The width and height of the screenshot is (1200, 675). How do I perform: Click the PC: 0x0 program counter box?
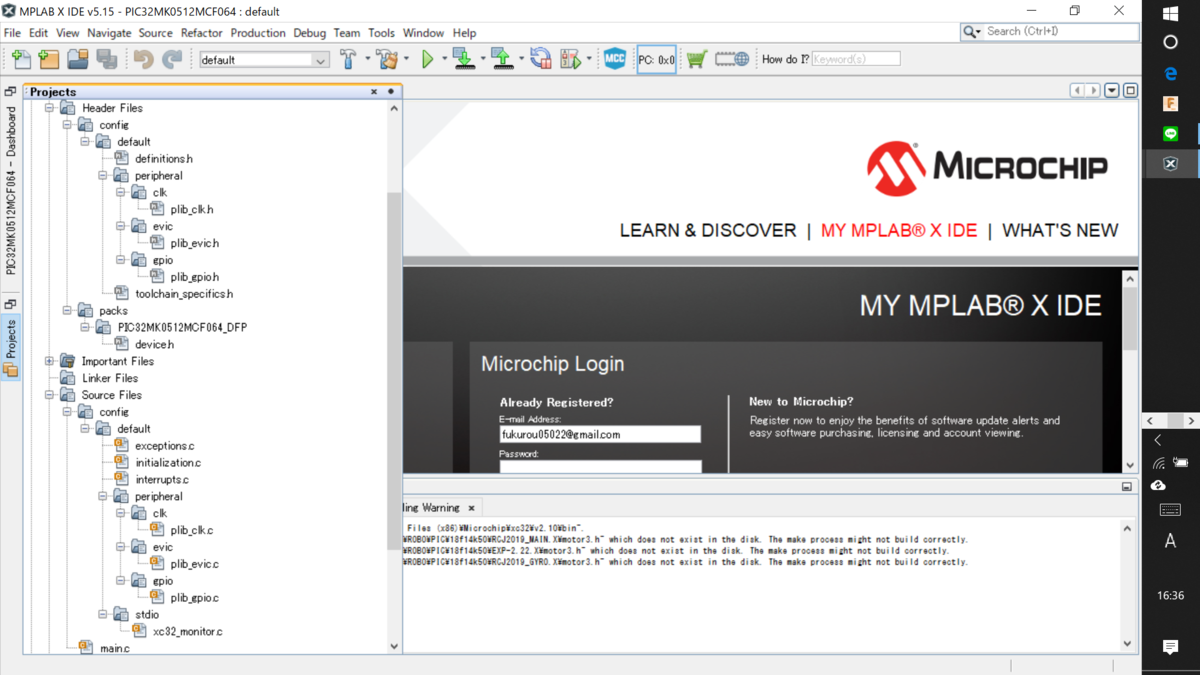(656, 60)
